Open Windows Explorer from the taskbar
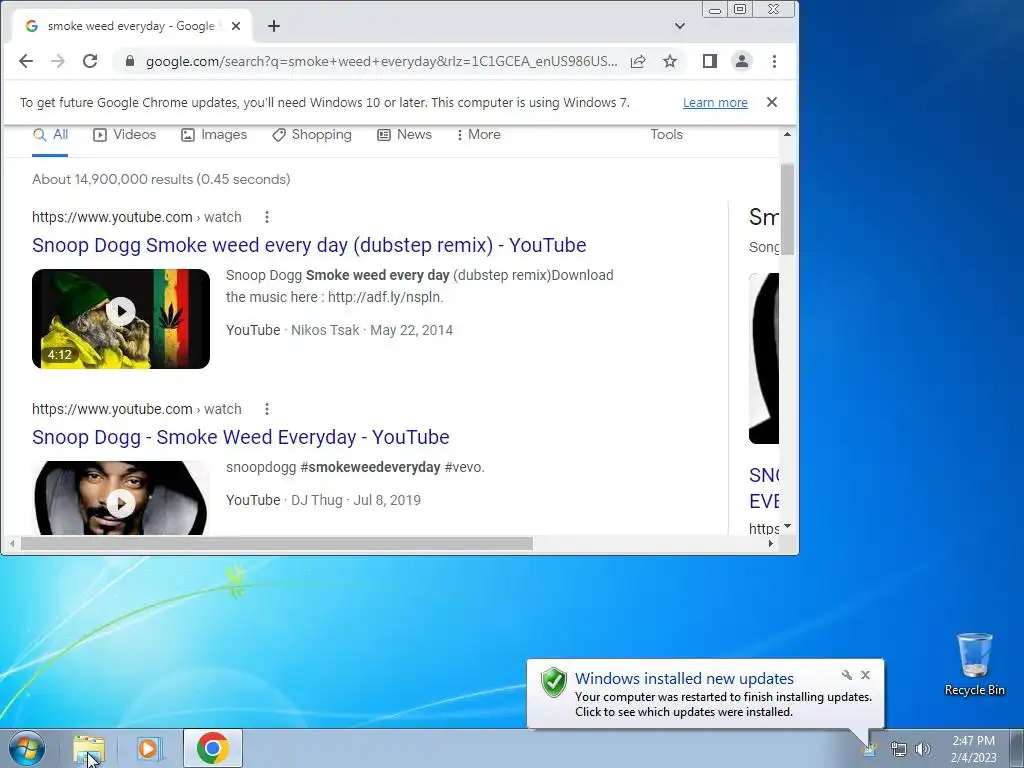 click(x=89, y=748)
